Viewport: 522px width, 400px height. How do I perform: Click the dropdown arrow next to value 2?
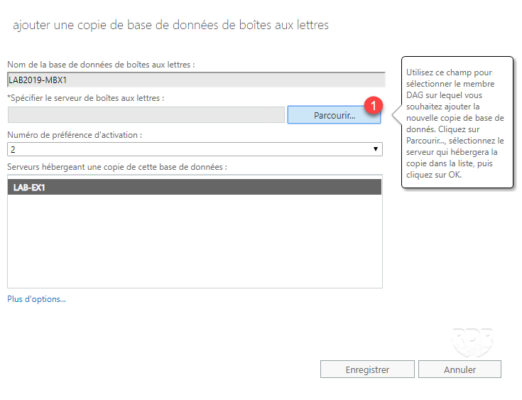(x=375, y=149)
